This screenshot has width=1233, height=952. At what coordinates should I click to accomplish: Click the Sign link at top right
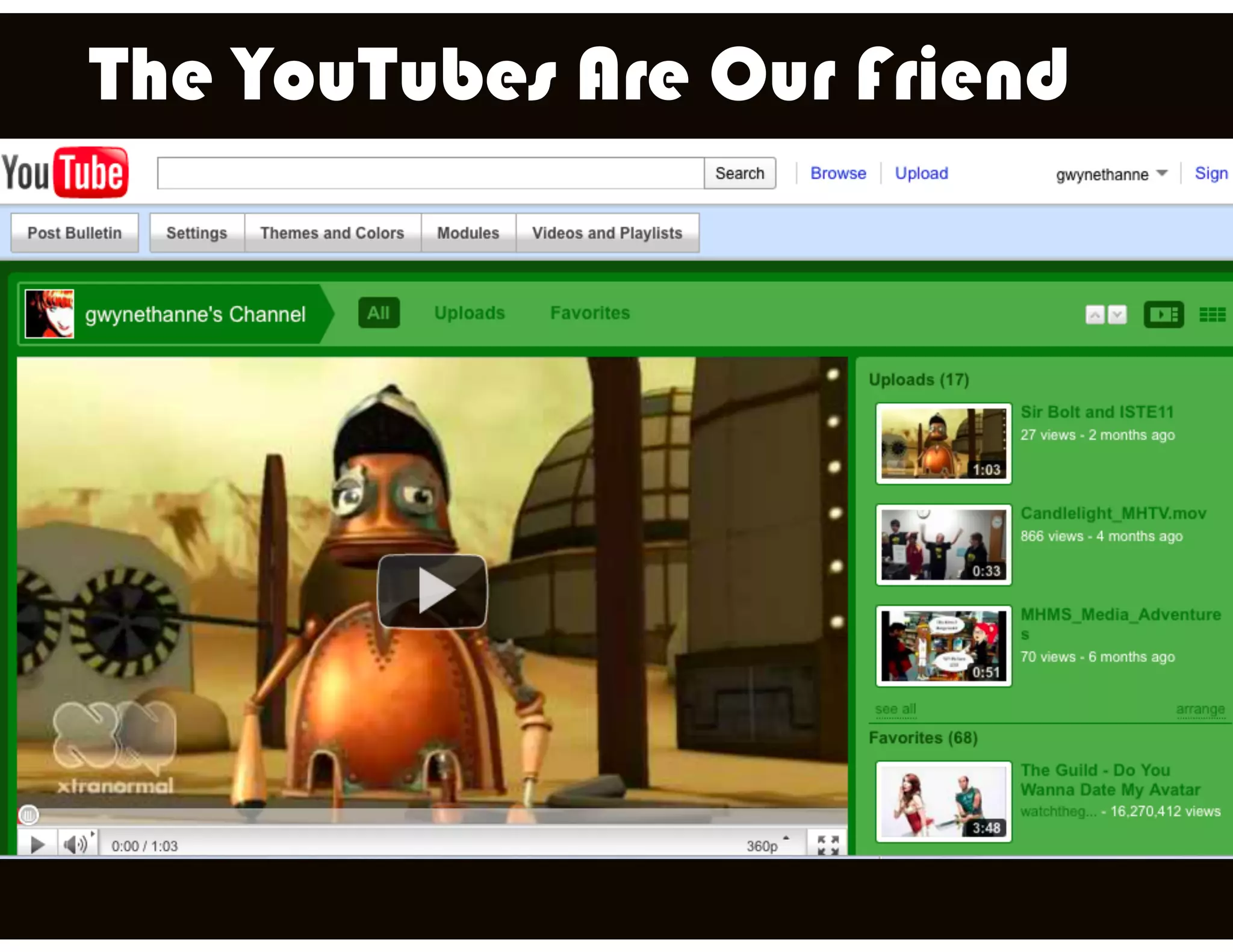click(x=1211, y=173)
